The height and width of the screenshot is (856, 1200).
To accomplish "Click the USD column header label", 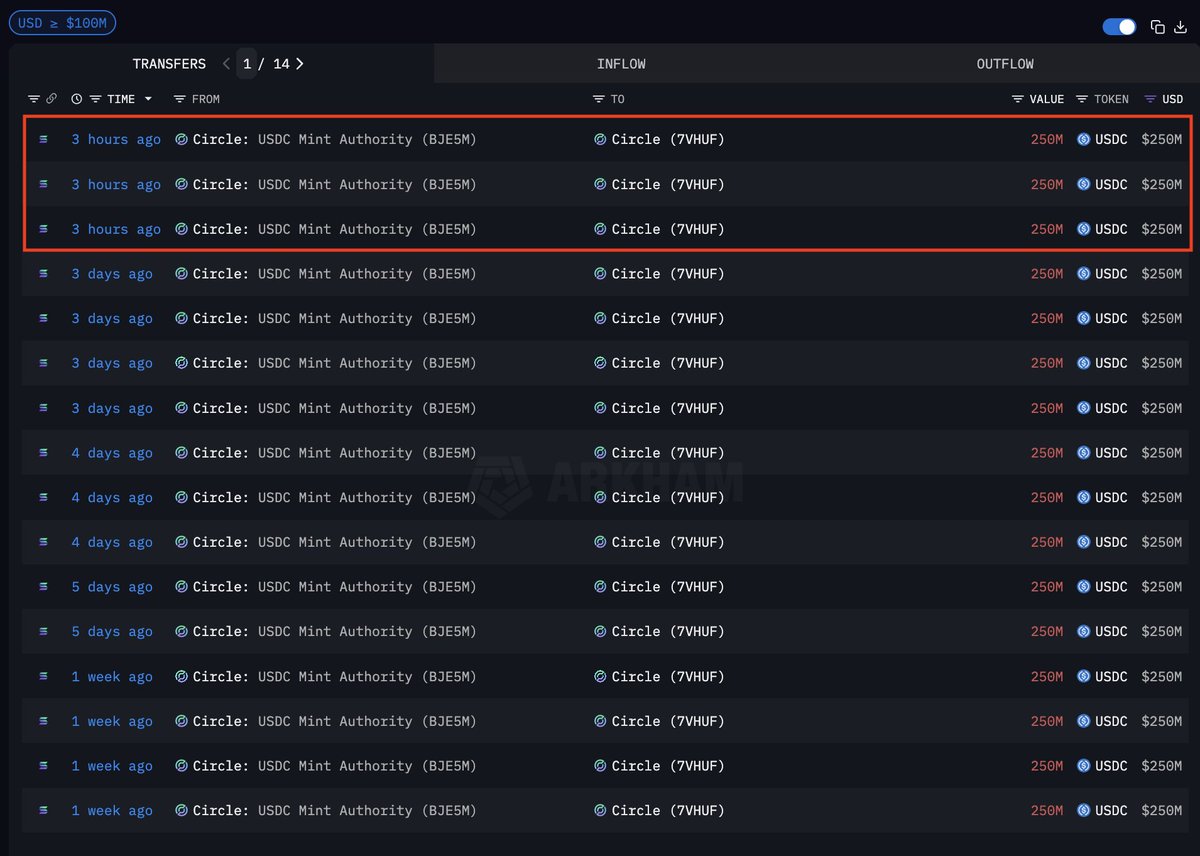I will click(x=1172, y=99).
